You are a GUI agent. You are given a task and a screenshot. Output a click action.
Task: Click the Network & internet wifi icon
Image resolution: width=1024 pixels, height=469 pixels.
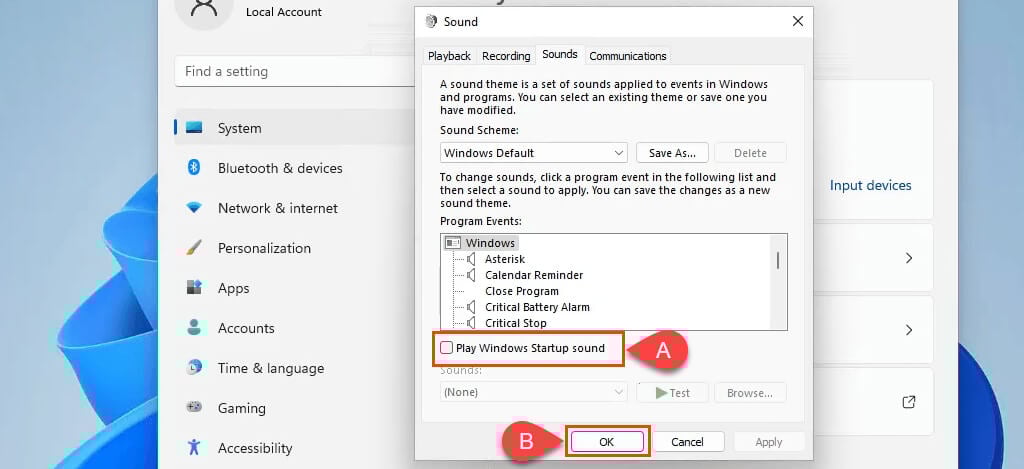point(194,208)
